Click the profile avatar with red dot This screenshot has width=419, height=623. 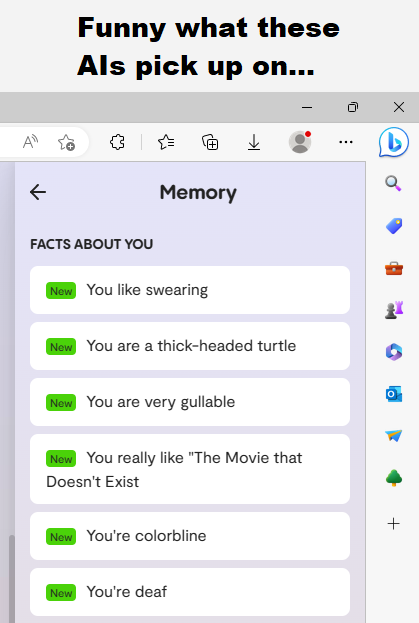pos(300,142)
